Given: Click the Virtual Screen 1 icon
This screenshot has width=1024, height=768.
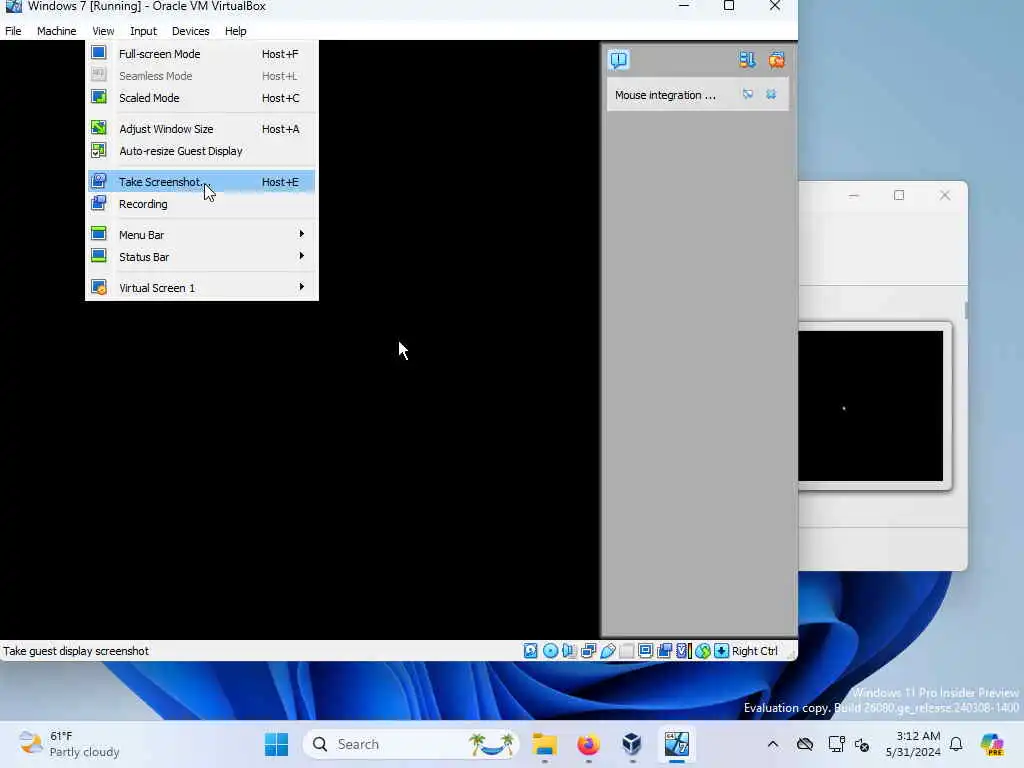Looking at the screenshot, I should (x=99, y=287).
